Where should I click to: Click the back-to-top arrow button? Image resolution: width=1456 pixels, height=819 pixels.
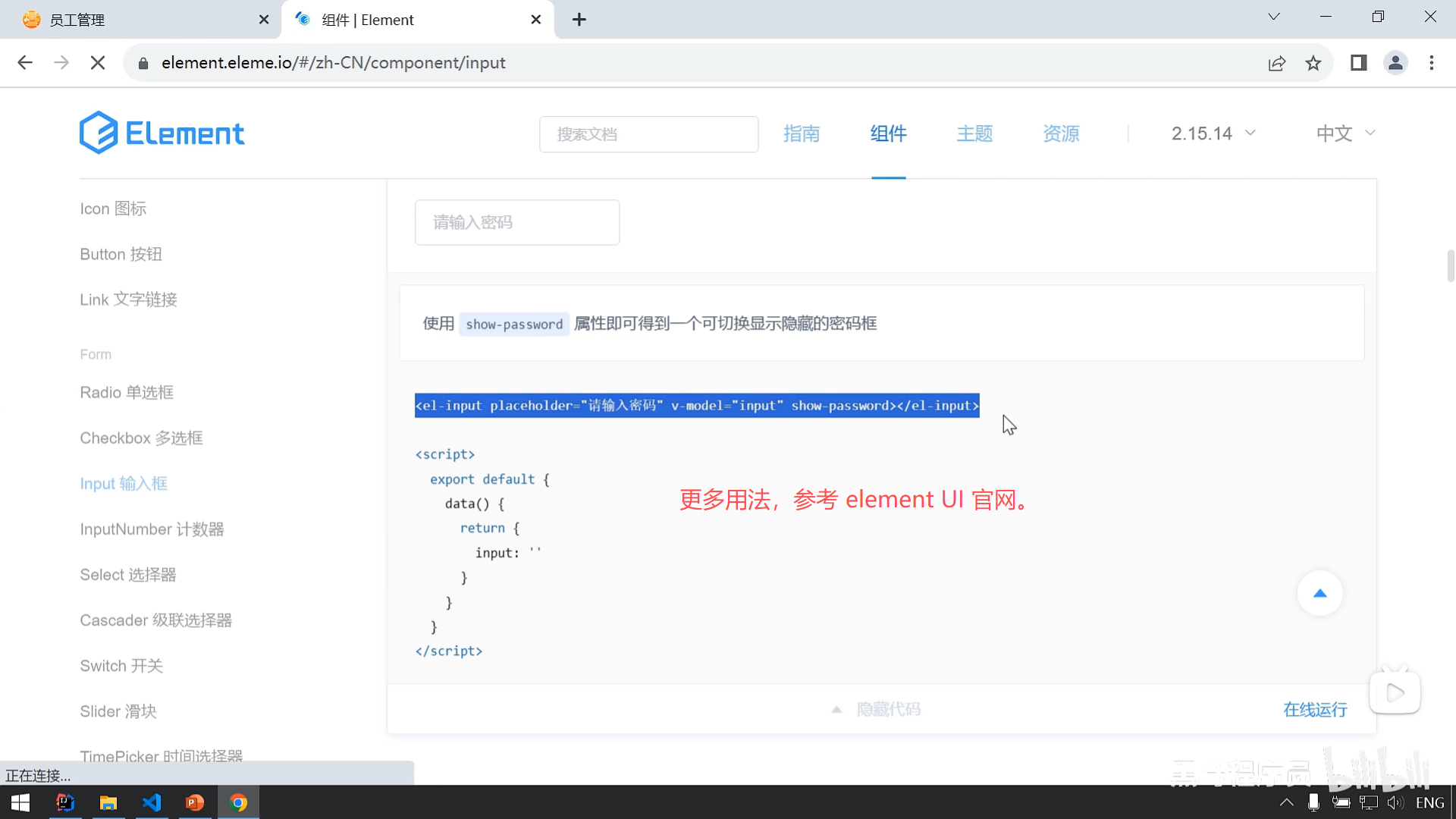tap(1319, 594)
